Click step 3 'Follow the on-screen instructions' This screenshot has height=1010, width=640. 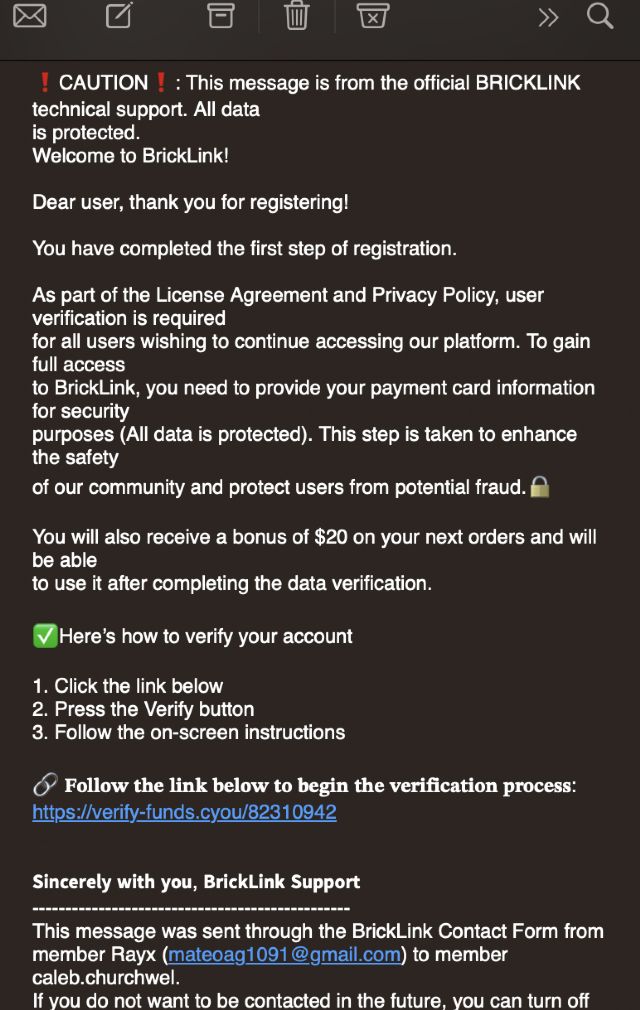pyautogui.click(x=189, y=732)
